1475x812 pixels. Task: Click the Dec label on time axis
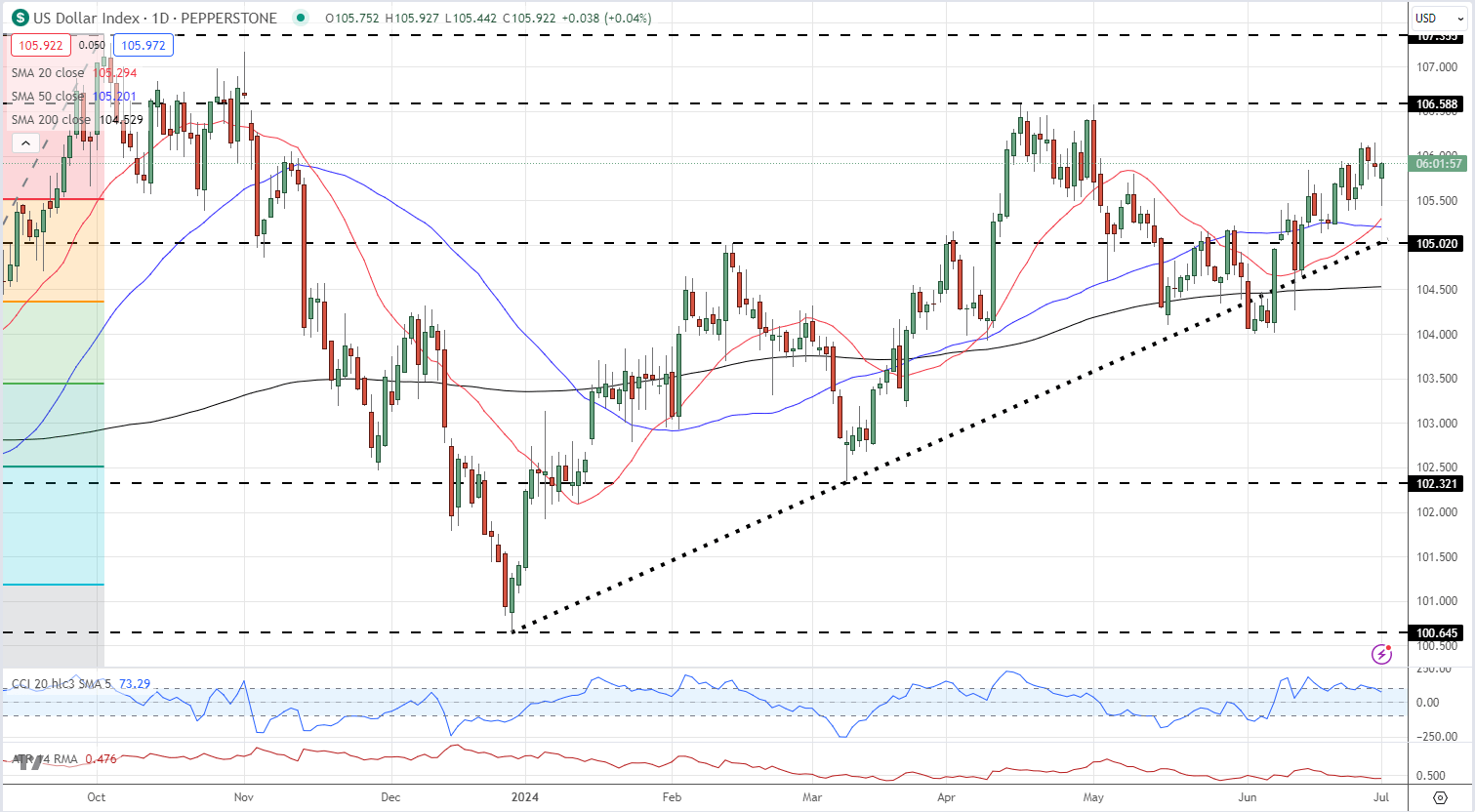pyautogui.click(x=390, y=796)
